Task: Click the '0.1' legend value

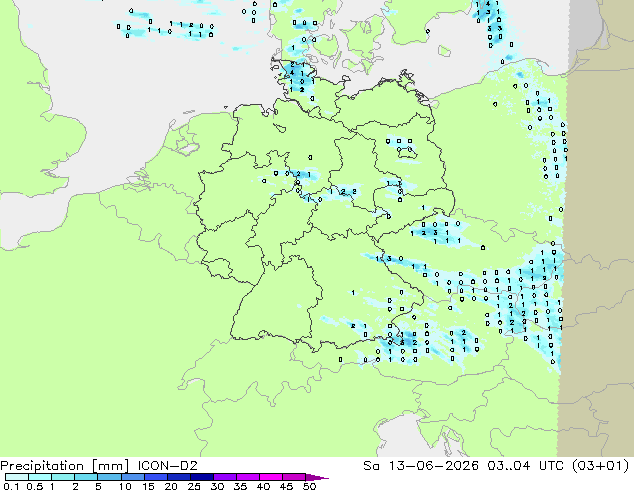Action: pyautogui.click(x=11, y=486)
